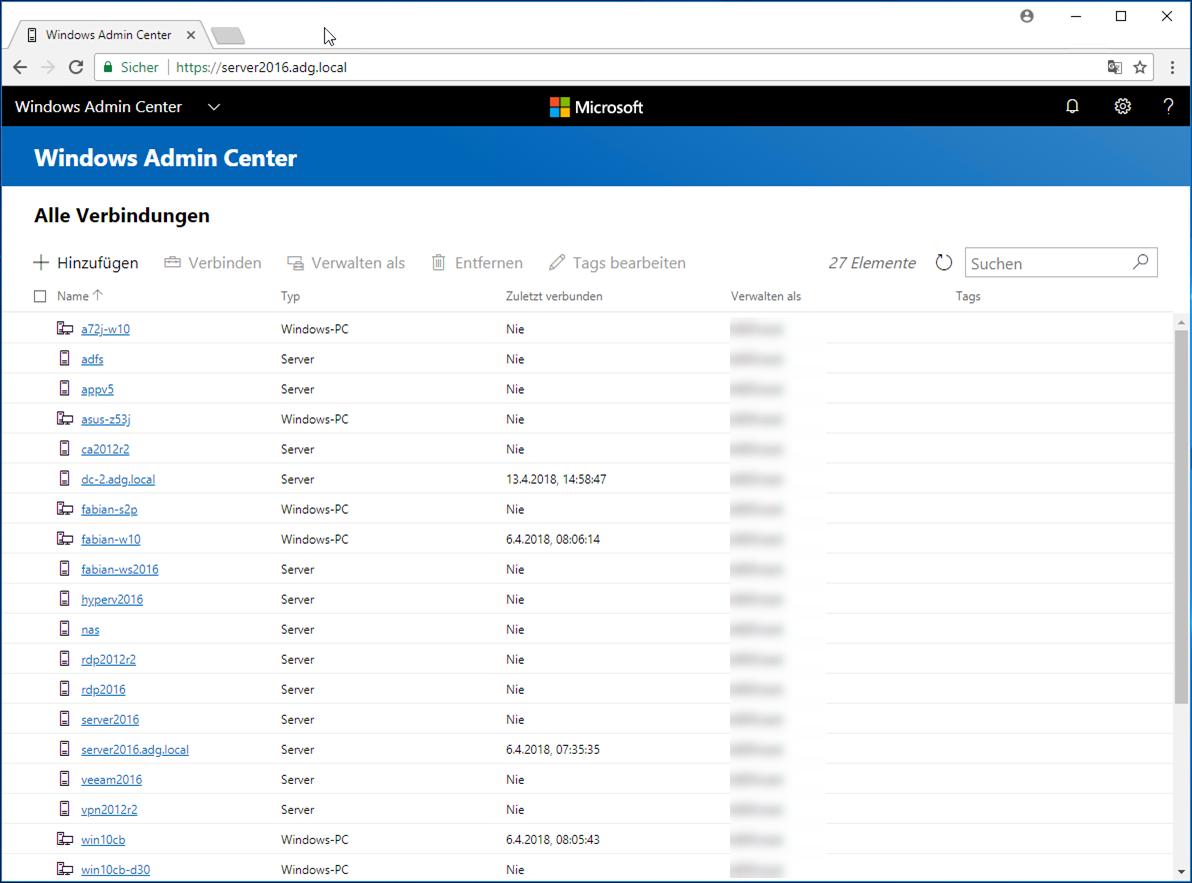Open the settings gear icon

tap(1122, 106)
